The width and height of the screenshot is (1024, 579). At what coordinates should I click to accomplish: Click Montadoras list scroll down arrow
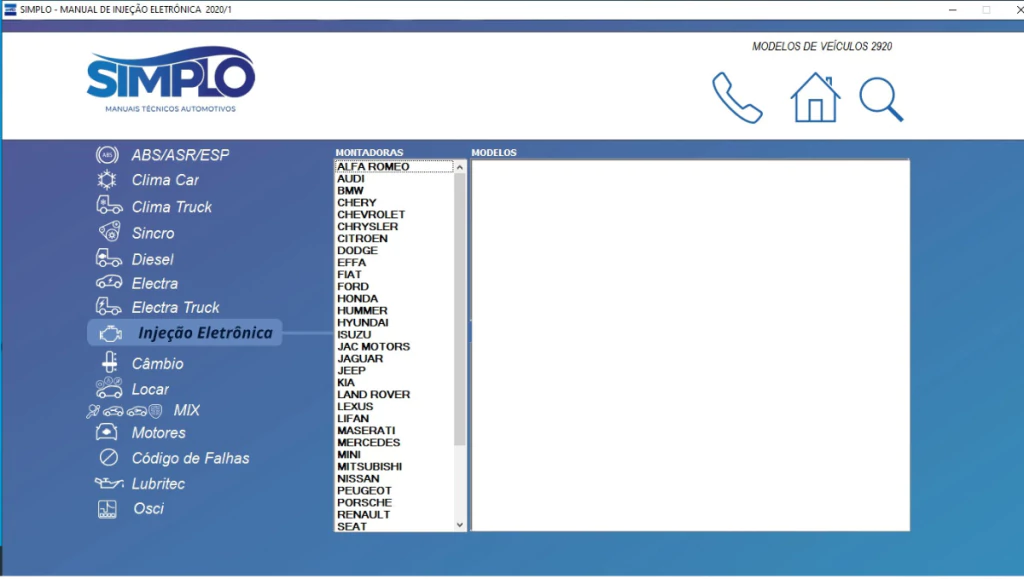[460, 525]
